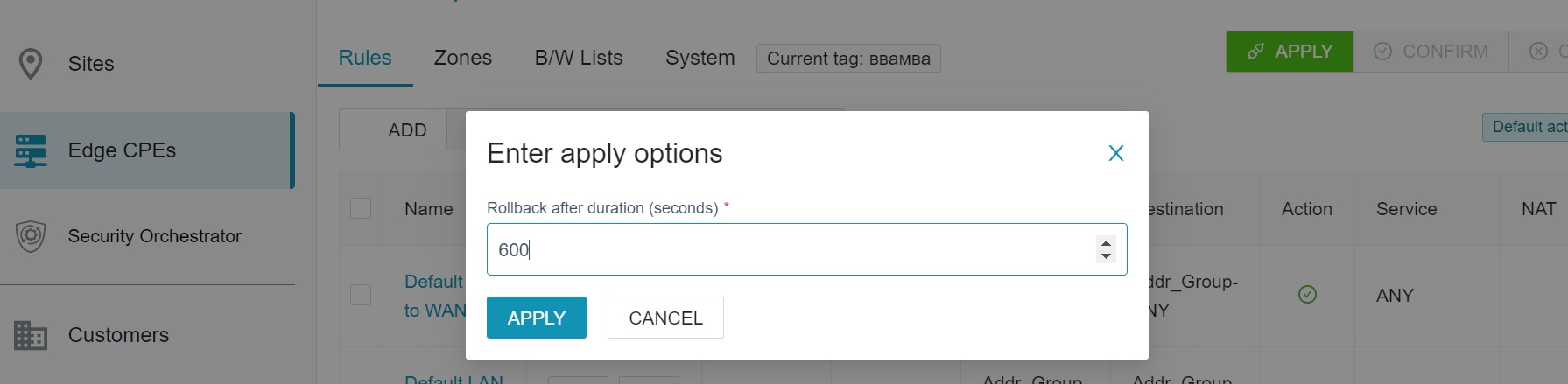Click the Security Orchestrator shield icon
The height and width of the screenshot is (384, 1568).
(31, 236)
